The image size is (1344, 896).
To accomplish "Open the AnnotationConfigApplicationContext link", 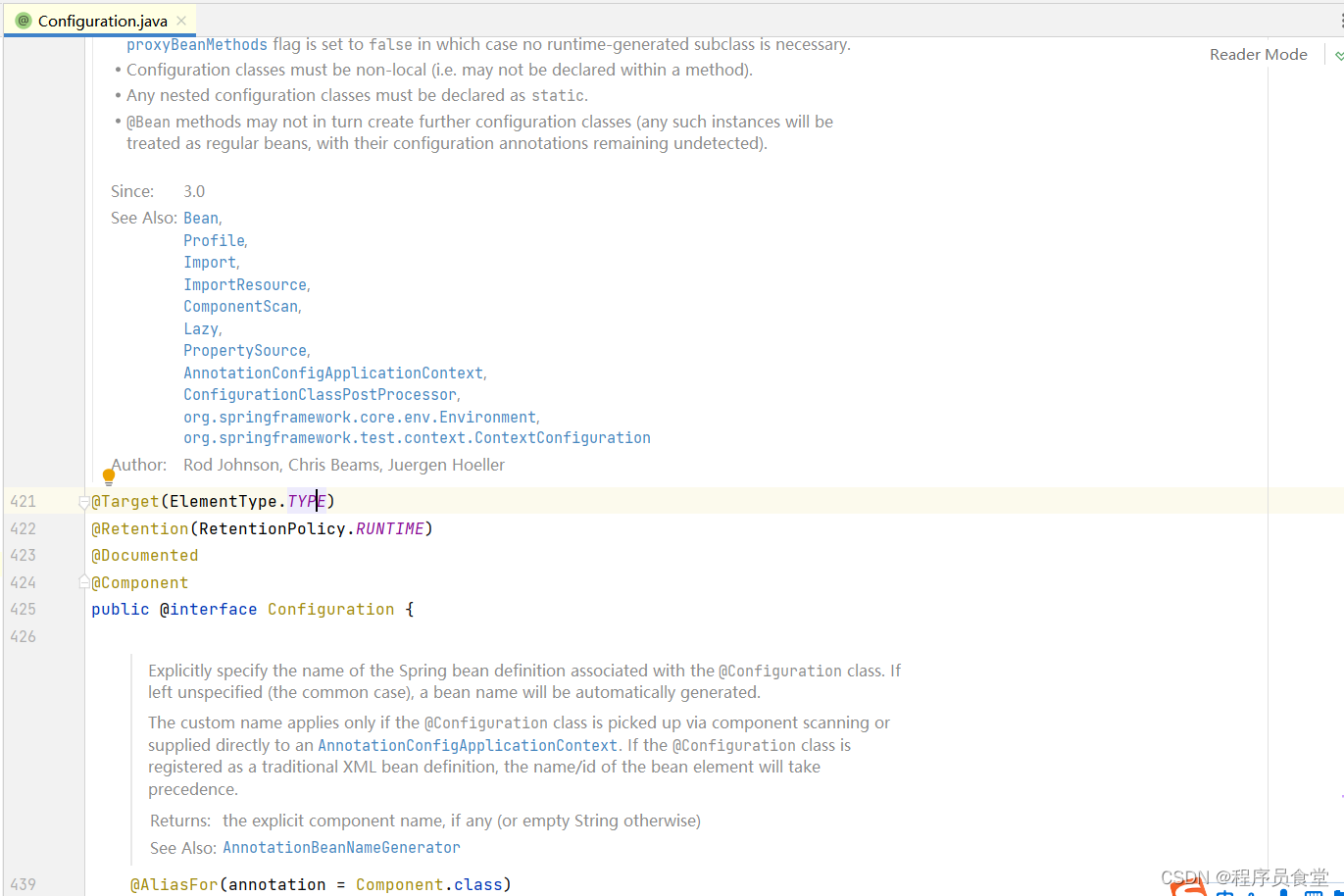I will [332, 373].
